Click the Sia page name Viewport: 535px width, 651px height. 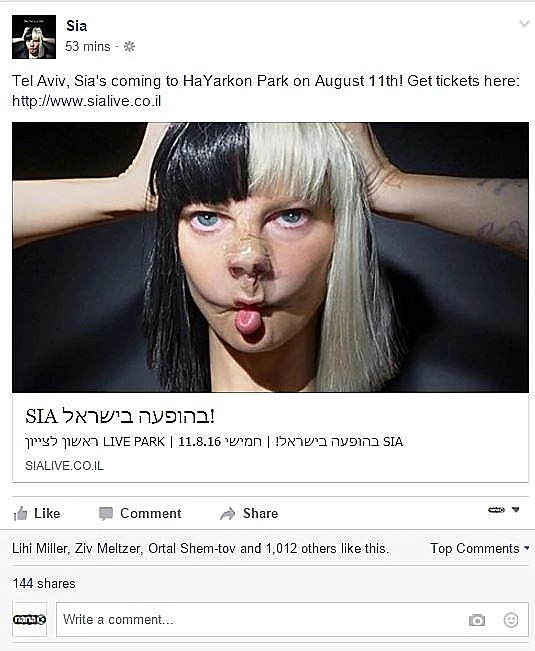pyautogui.click(x=76, y=26)
